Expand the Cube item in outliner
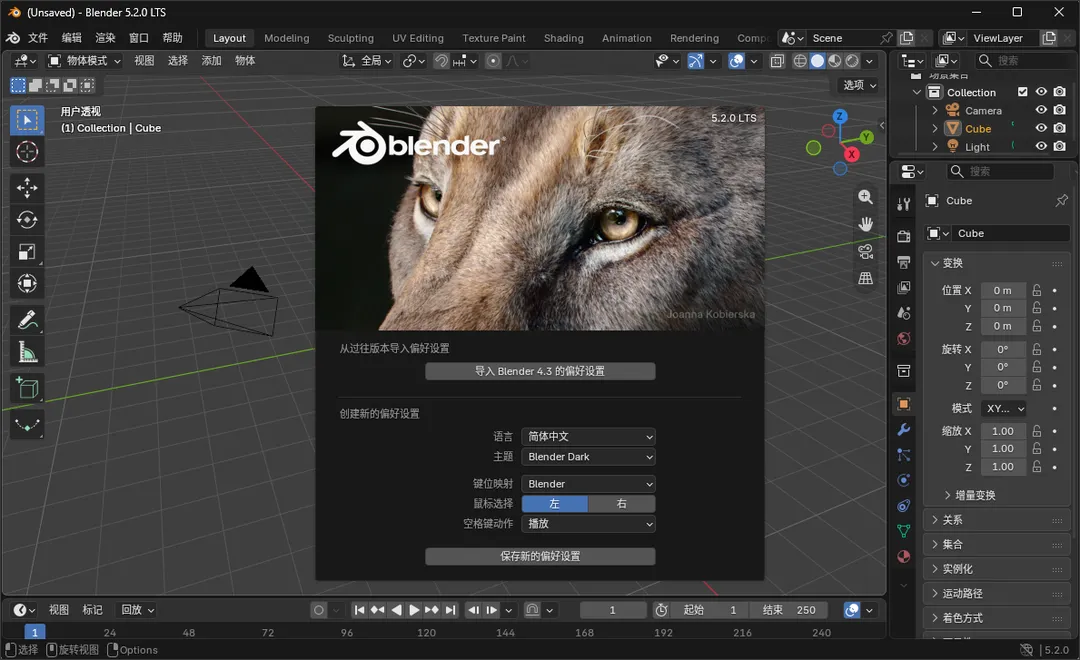The height and width of the screenshot is (660, 1080). [935, 128]
